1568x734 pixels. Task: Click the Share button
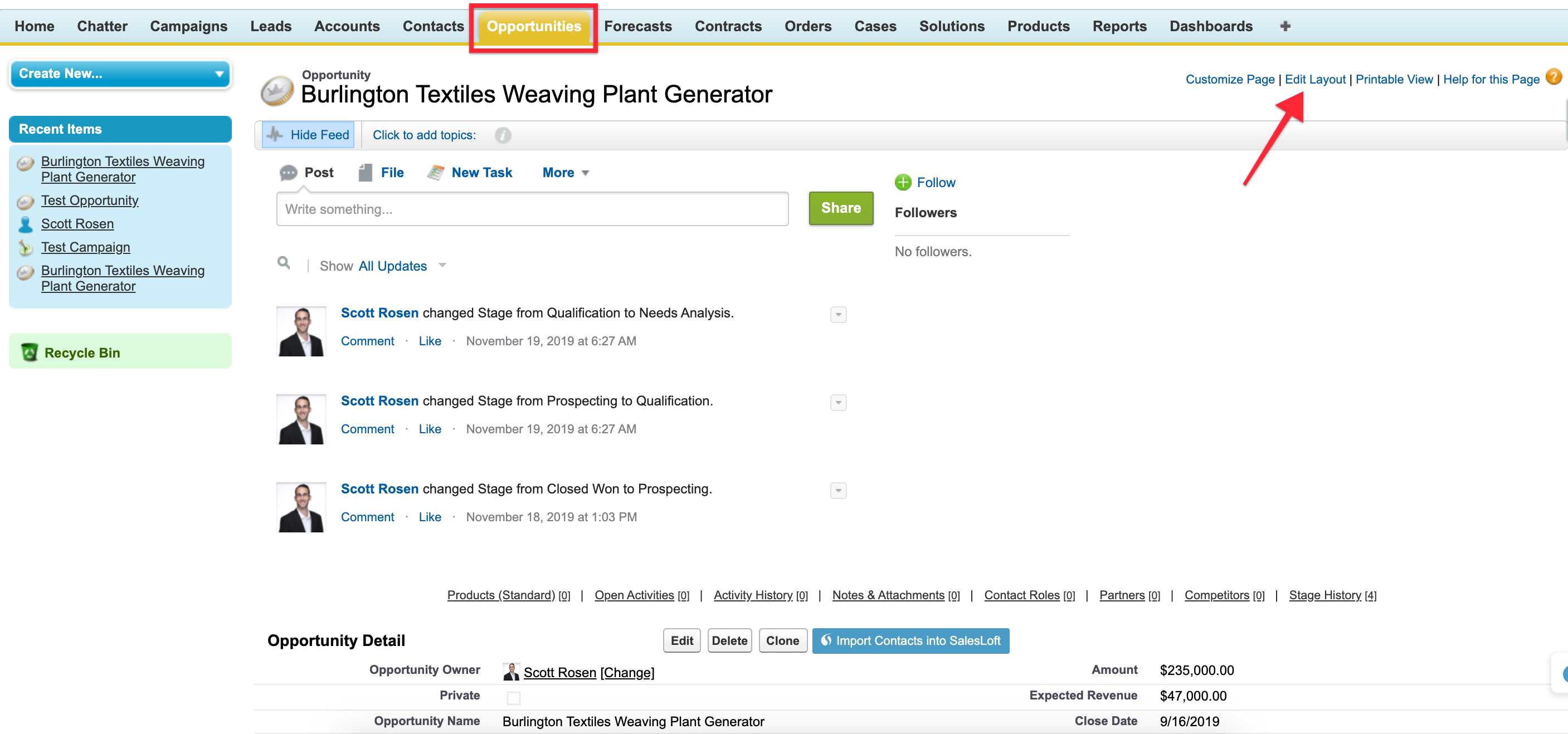841,208
